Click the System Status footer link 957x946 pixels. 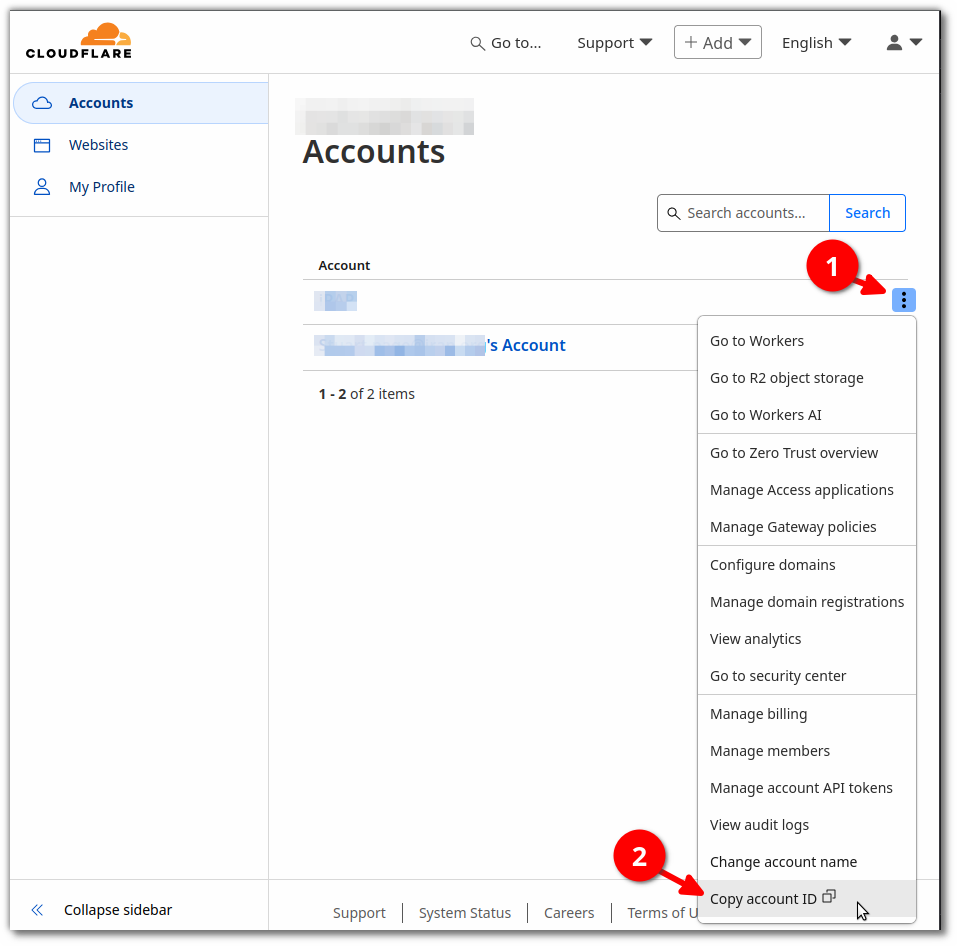pos(464,912)
